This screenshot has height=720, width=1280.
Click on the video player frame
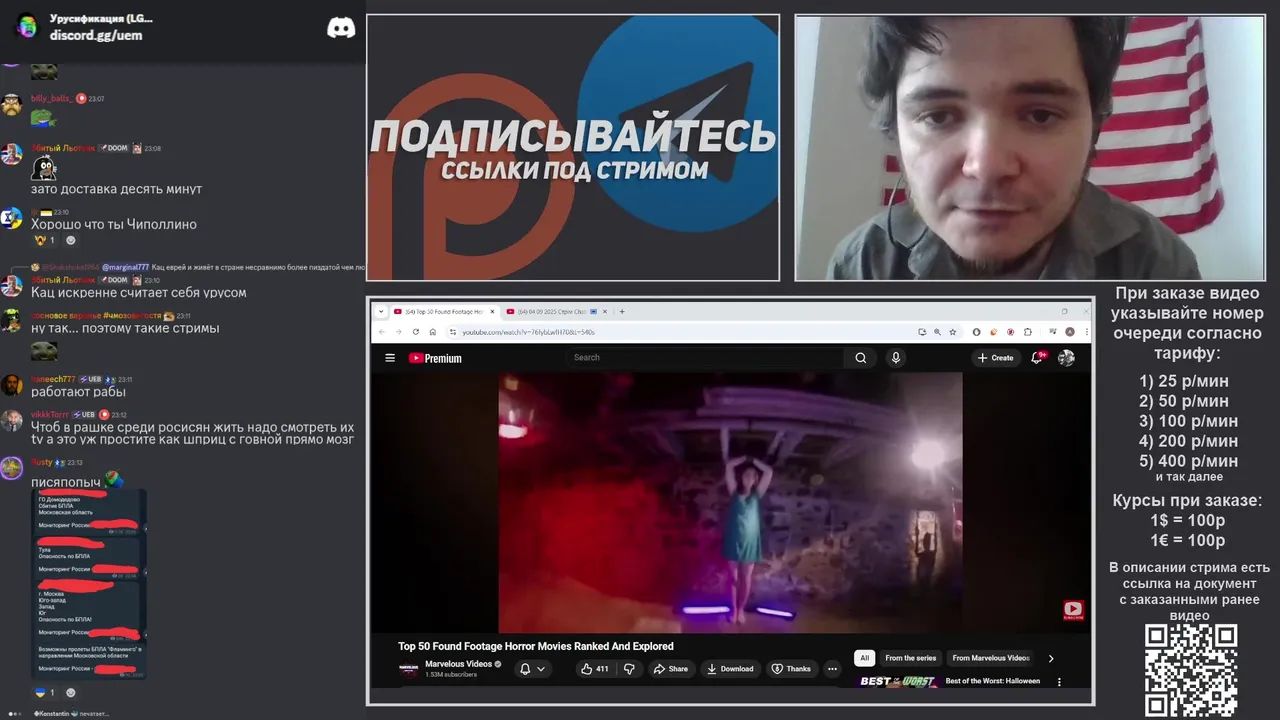click(x=730, y=502)
